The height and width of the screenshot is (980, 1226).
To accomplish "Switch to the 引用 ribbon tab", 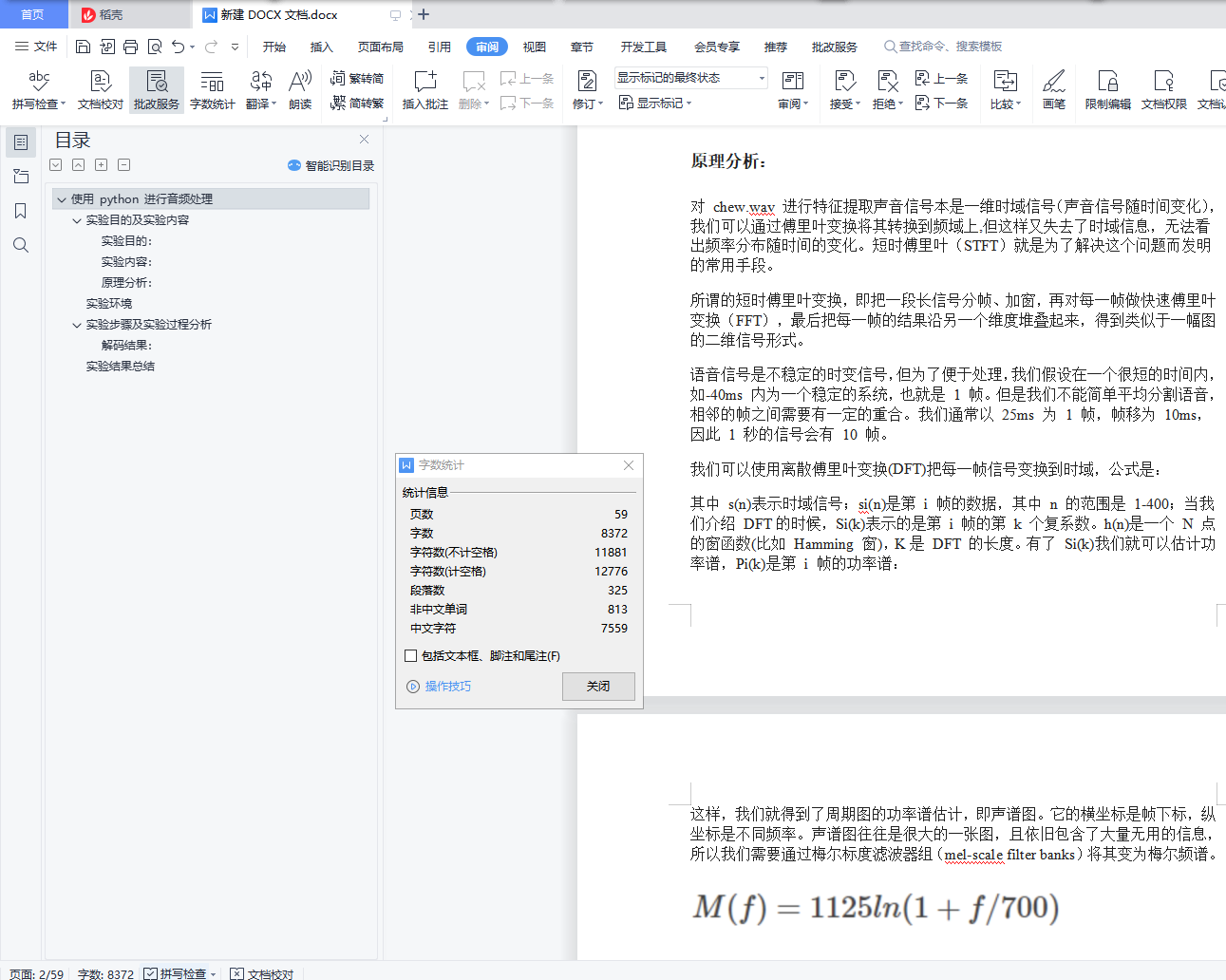I will [x=440, y=47].
